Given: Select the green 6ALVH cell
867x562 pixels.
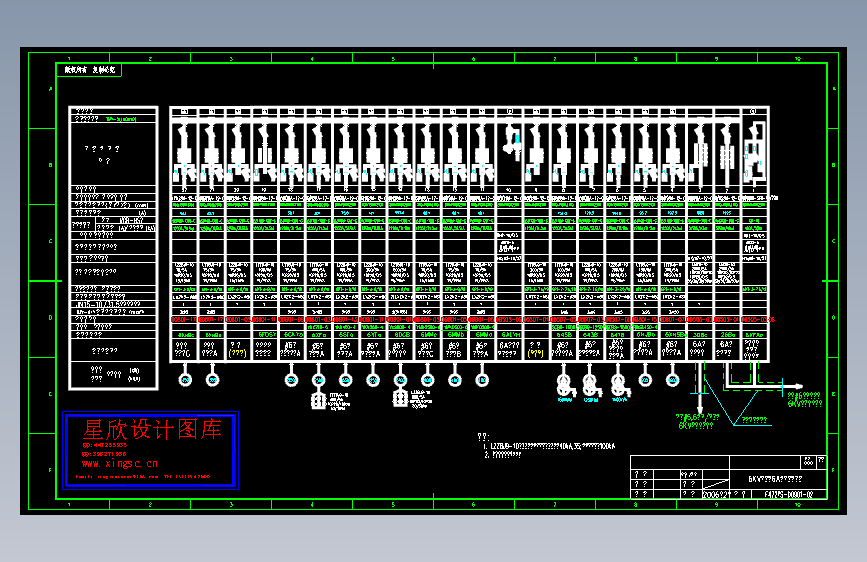Looking at the screenshot, I should [509, 335].
